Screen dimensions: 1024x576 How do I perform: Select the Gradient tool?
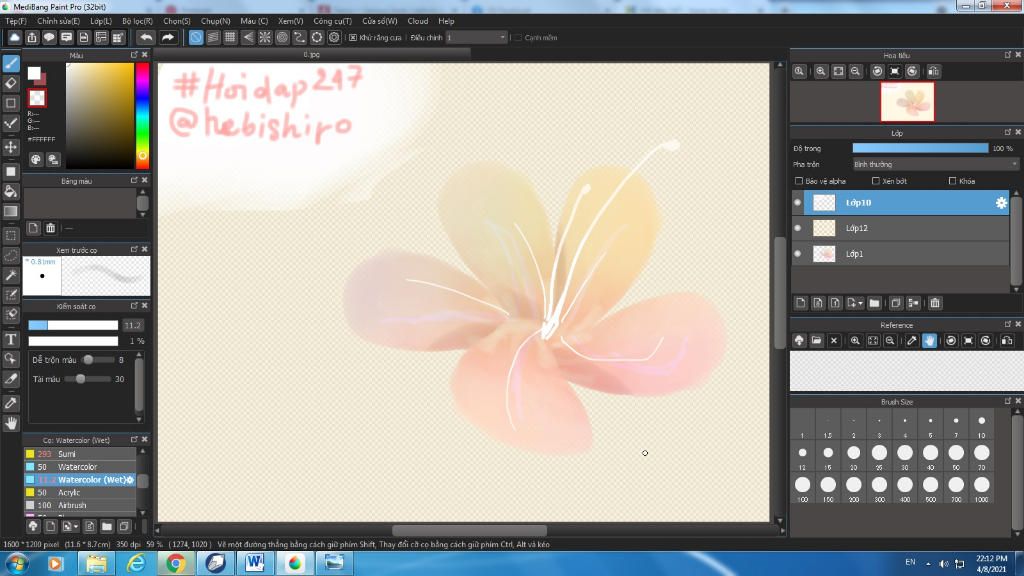coord(11,211)
